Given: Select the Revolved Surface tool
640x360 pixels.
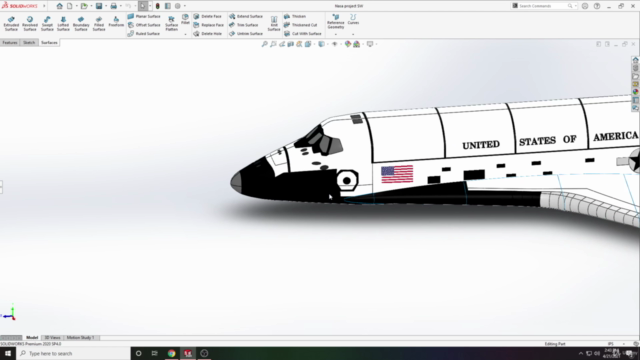Looking at the screenshot, I should [29, 24].
